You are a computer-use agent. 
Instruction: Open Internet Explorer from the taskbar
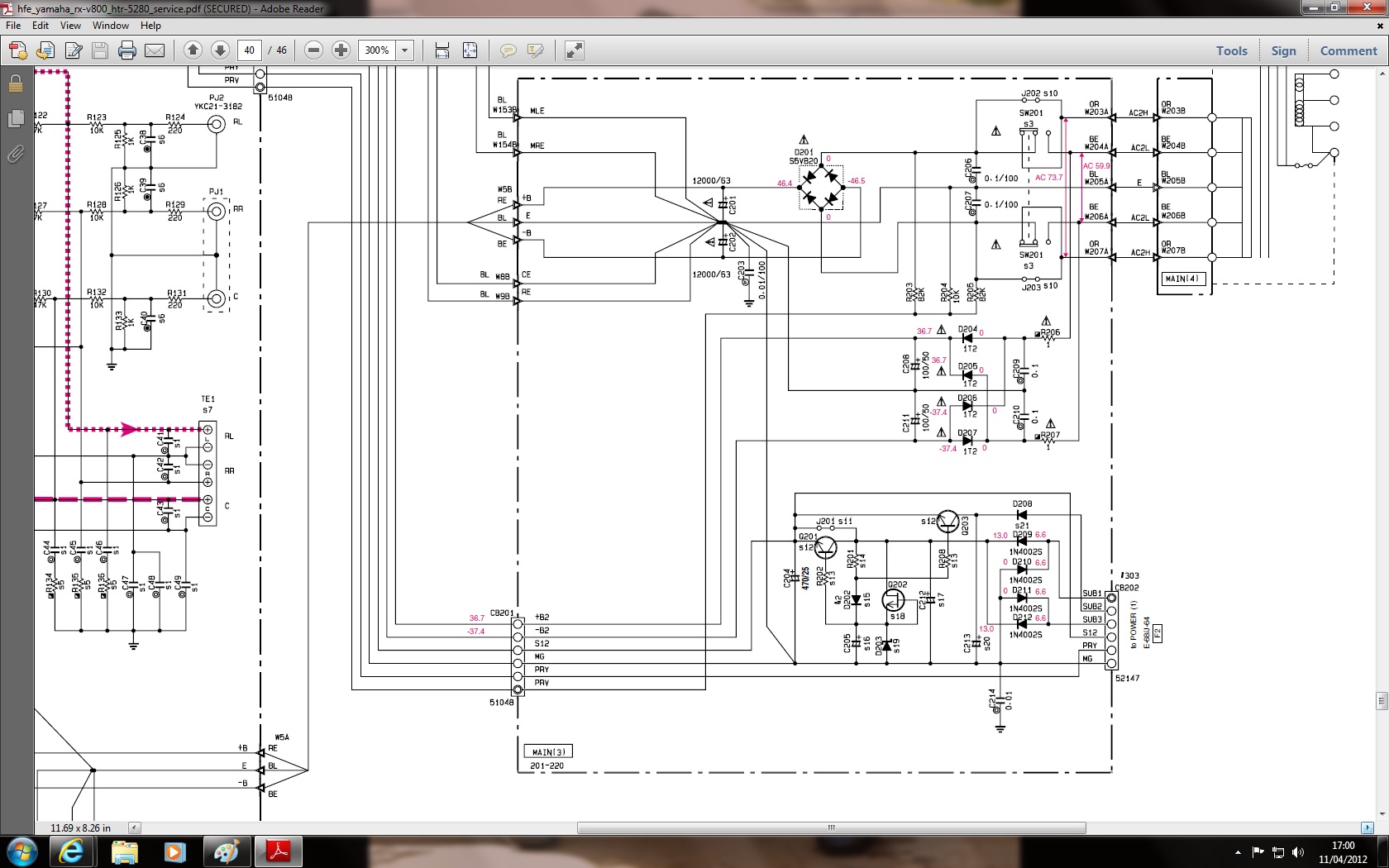[x=71, y=851]
